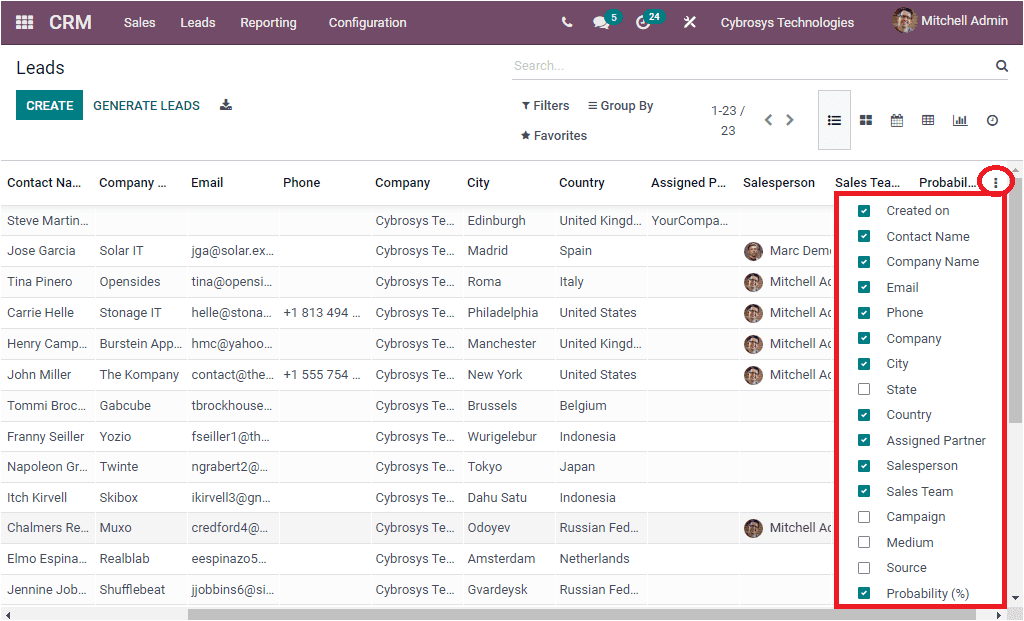The image size is (1024, 621).
Task: Switch to Kanban view
Action: [865, 119]
